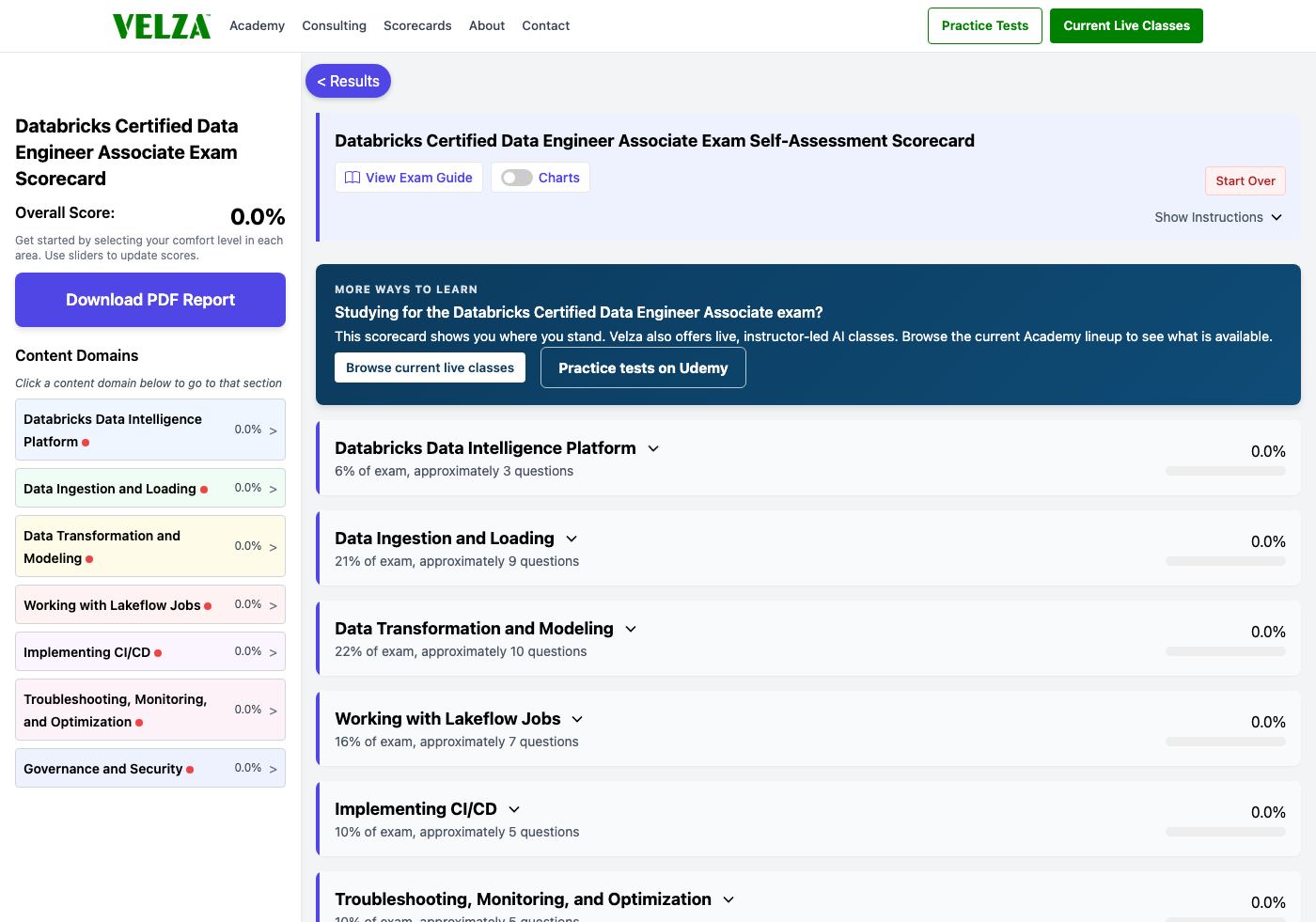Click Browse current live classes
This screenshot has height=922, width=1316.
point(430,367)
